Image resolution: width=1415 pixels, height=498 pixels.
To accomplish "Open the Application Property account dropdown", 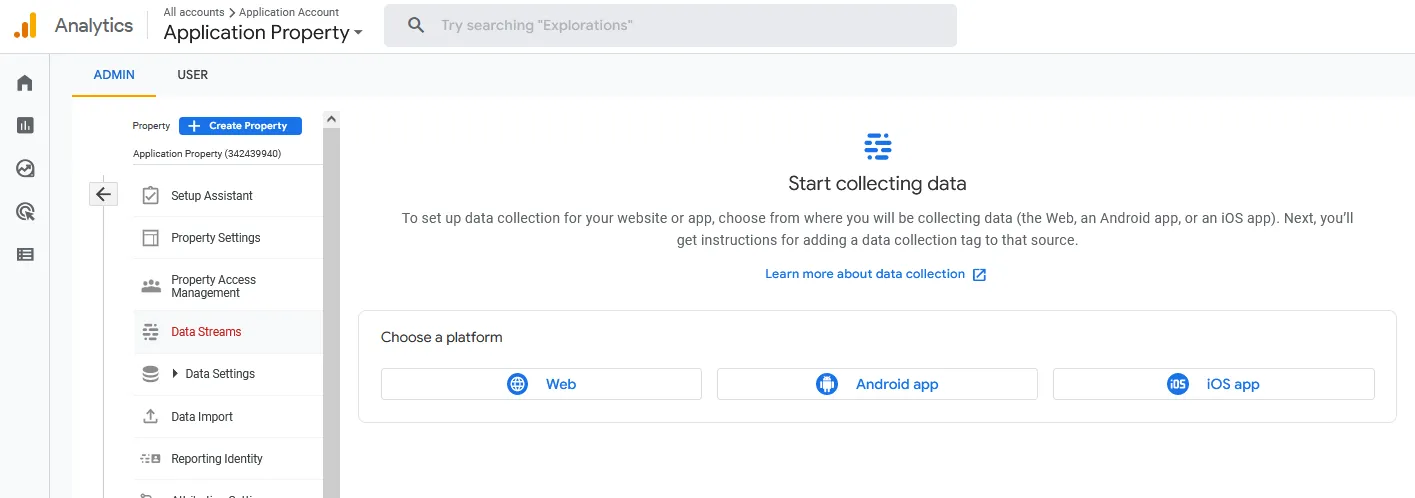I will pyautogui.click(x=263, y=32).
